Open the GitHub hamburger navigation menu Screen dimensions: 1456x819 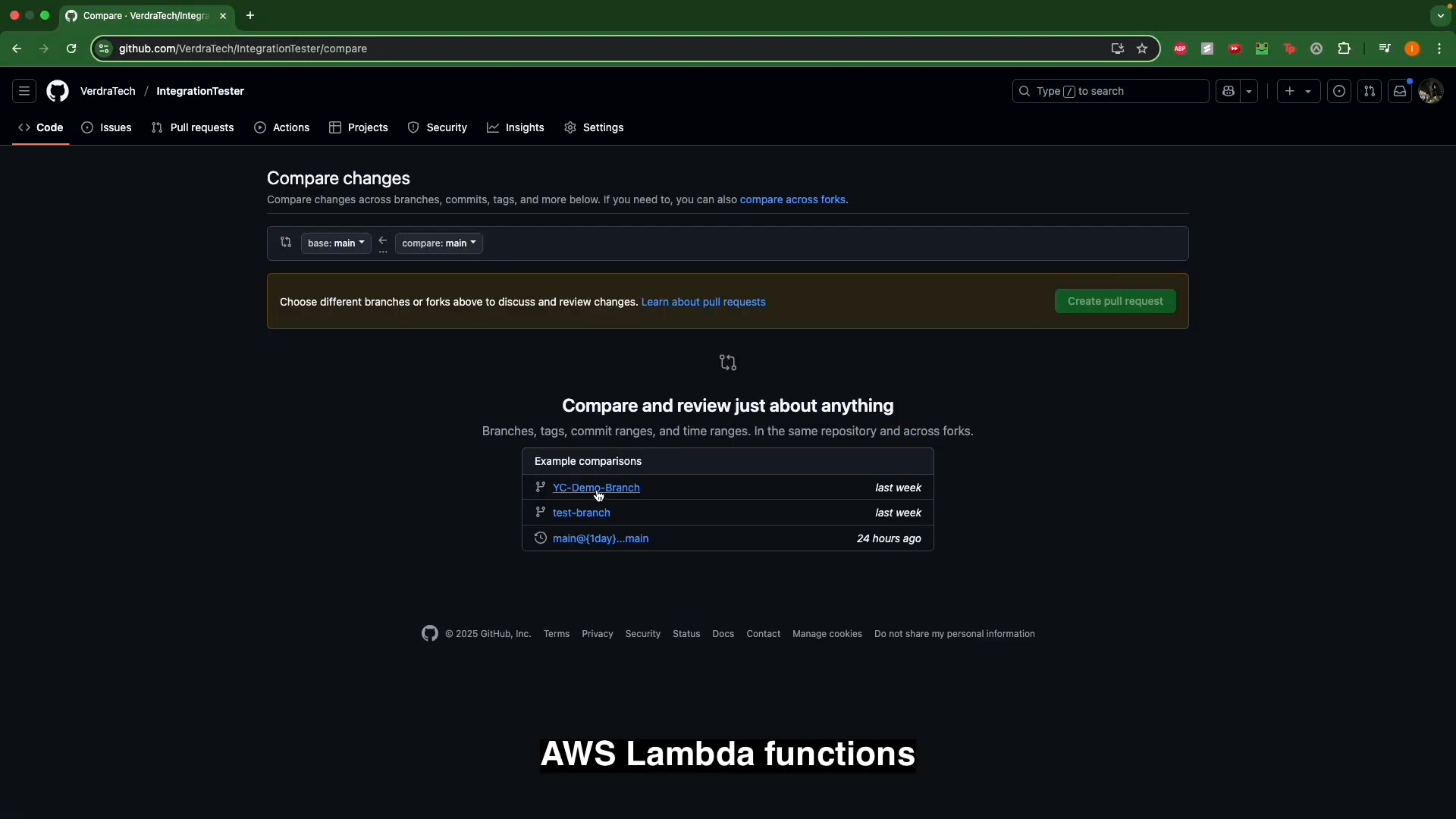click(24, 91)
